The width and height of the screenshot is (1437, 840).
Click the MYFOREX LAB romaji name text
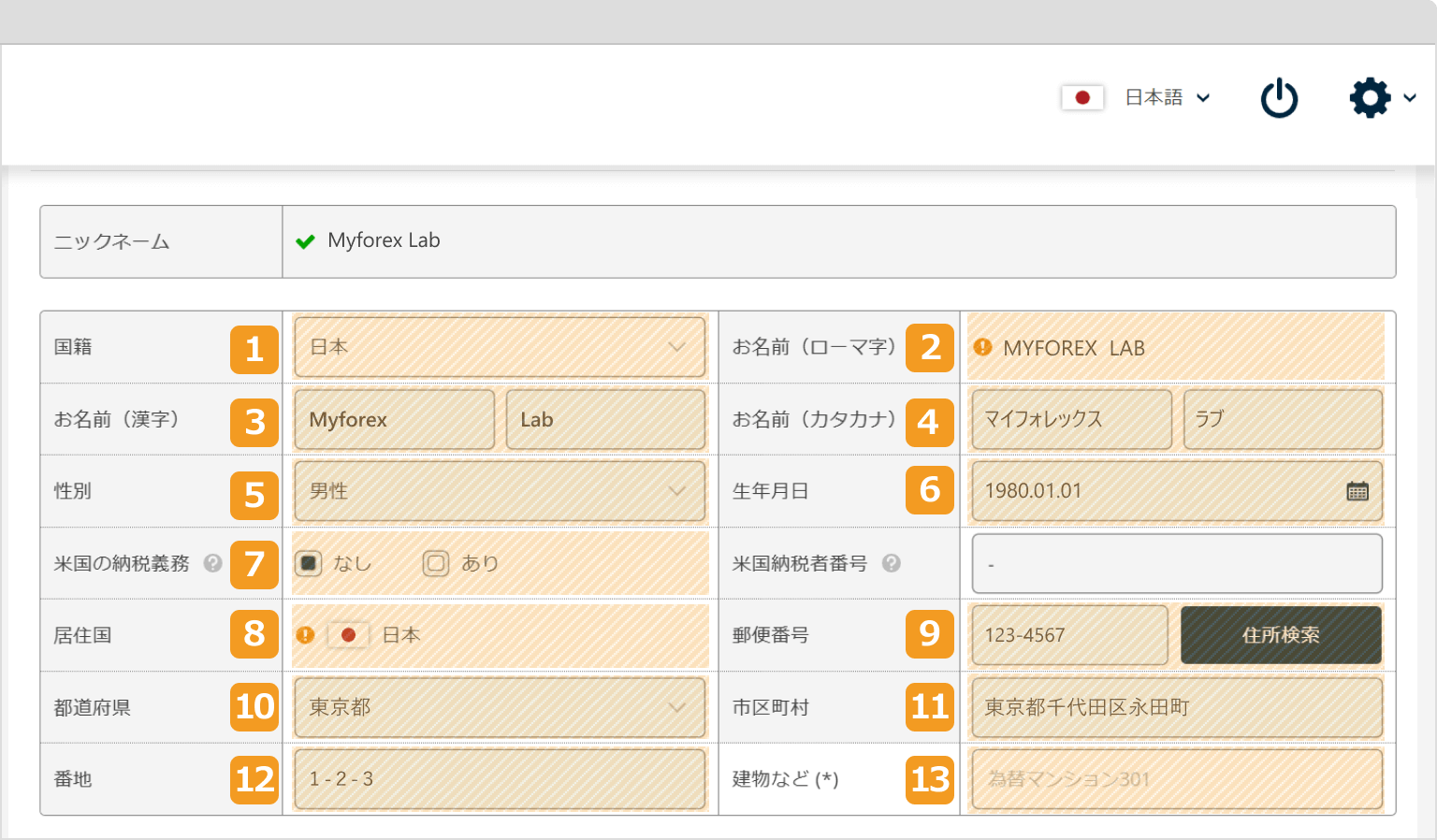point(1074,348)
